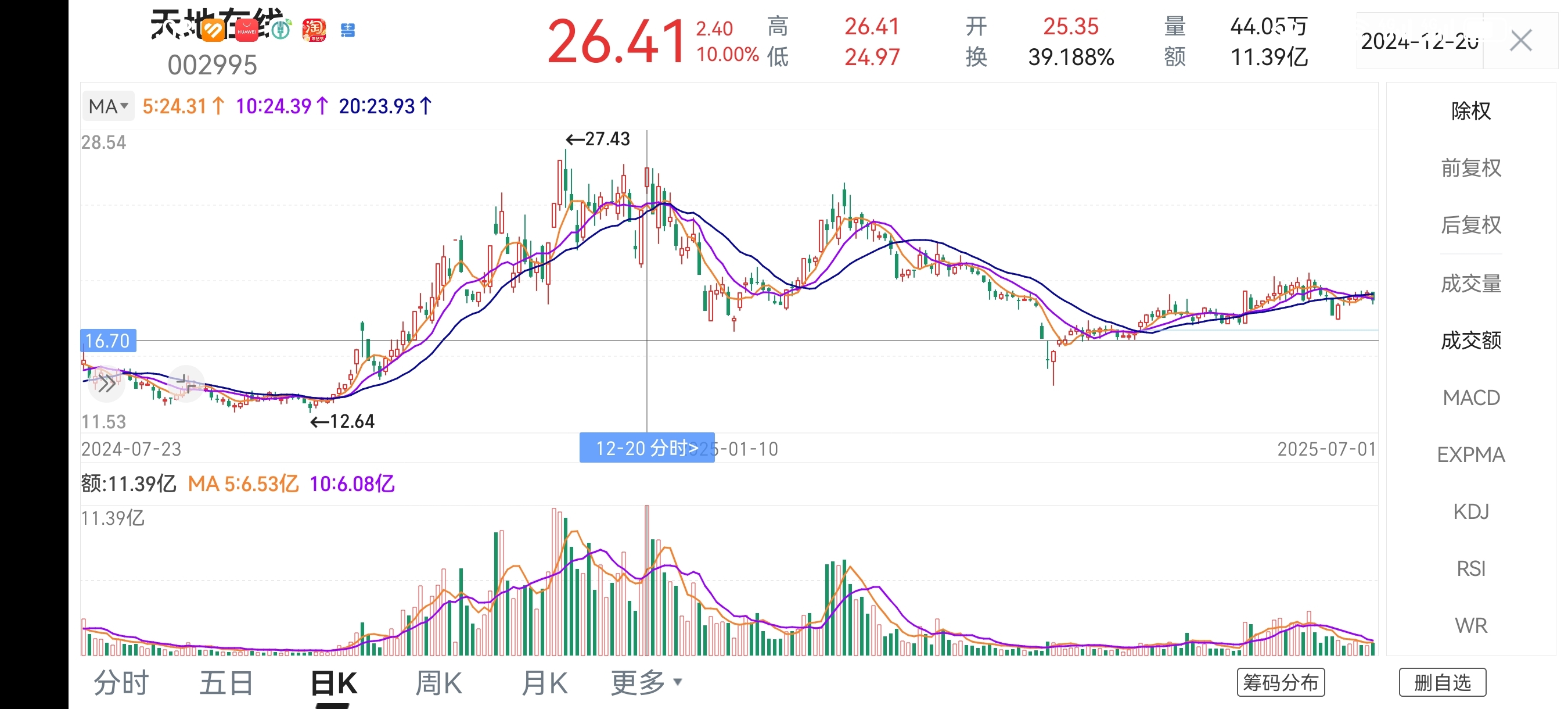
Task: Switch to the 周K tab
Action: point(438,683)
